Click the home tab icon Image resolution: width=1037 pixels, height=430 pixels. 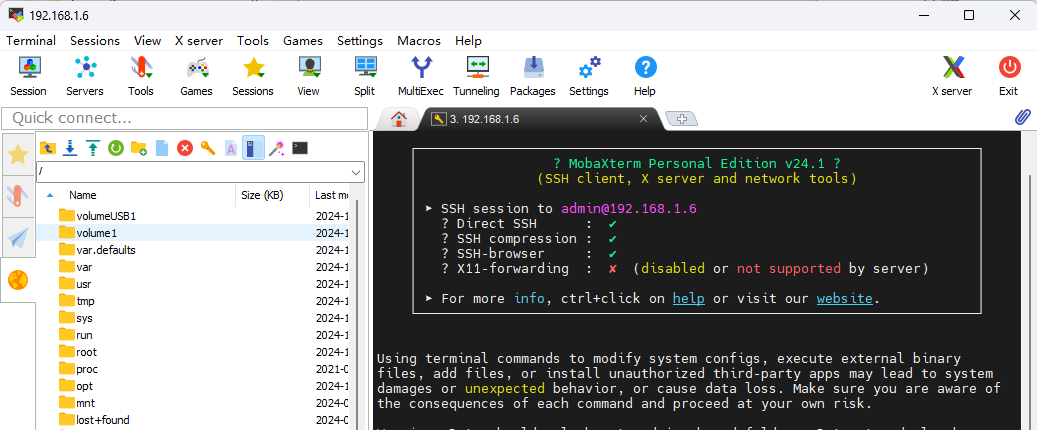pyautogui.click(x=399, y=119)
